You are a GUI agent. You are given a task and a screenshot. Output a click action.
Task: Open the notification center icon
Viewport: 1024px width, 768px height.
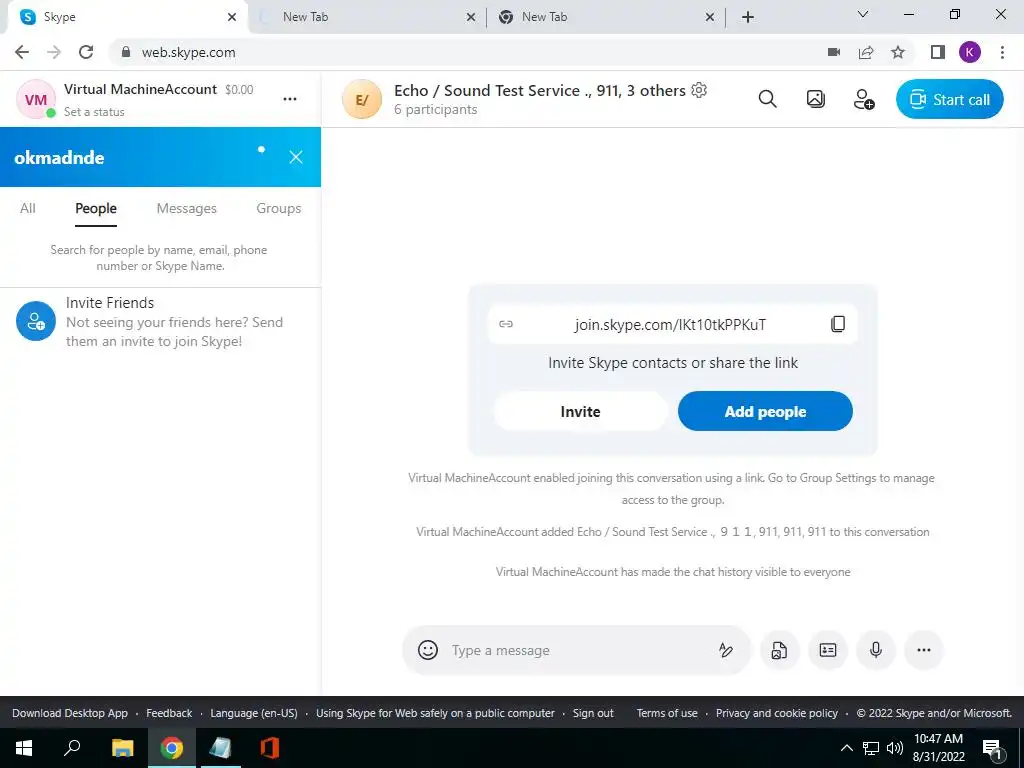993,748
